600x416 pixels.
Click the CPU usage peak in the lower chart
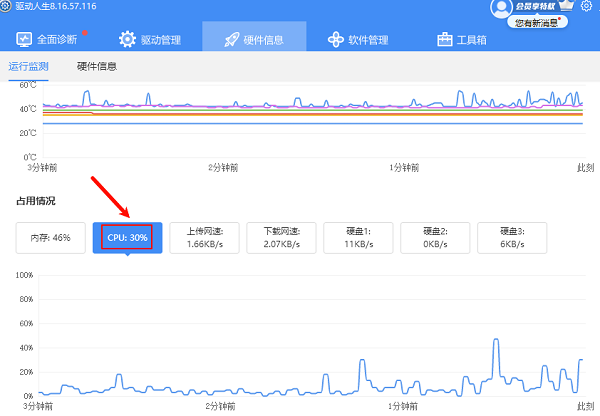[x=495, y=341]
